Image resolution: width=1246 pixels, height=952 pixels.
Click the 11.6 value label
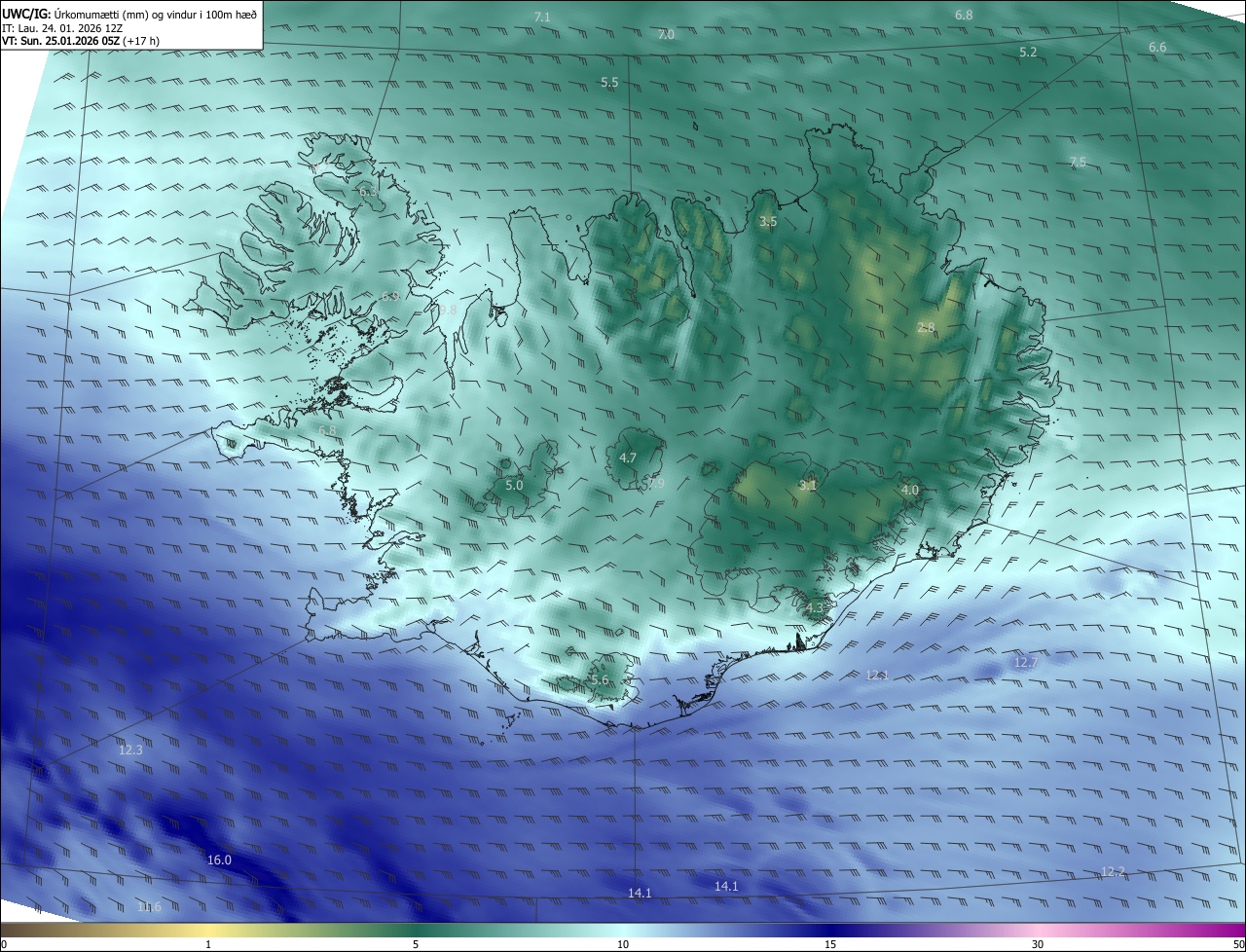pyautogui.click(x=149, y=907)
